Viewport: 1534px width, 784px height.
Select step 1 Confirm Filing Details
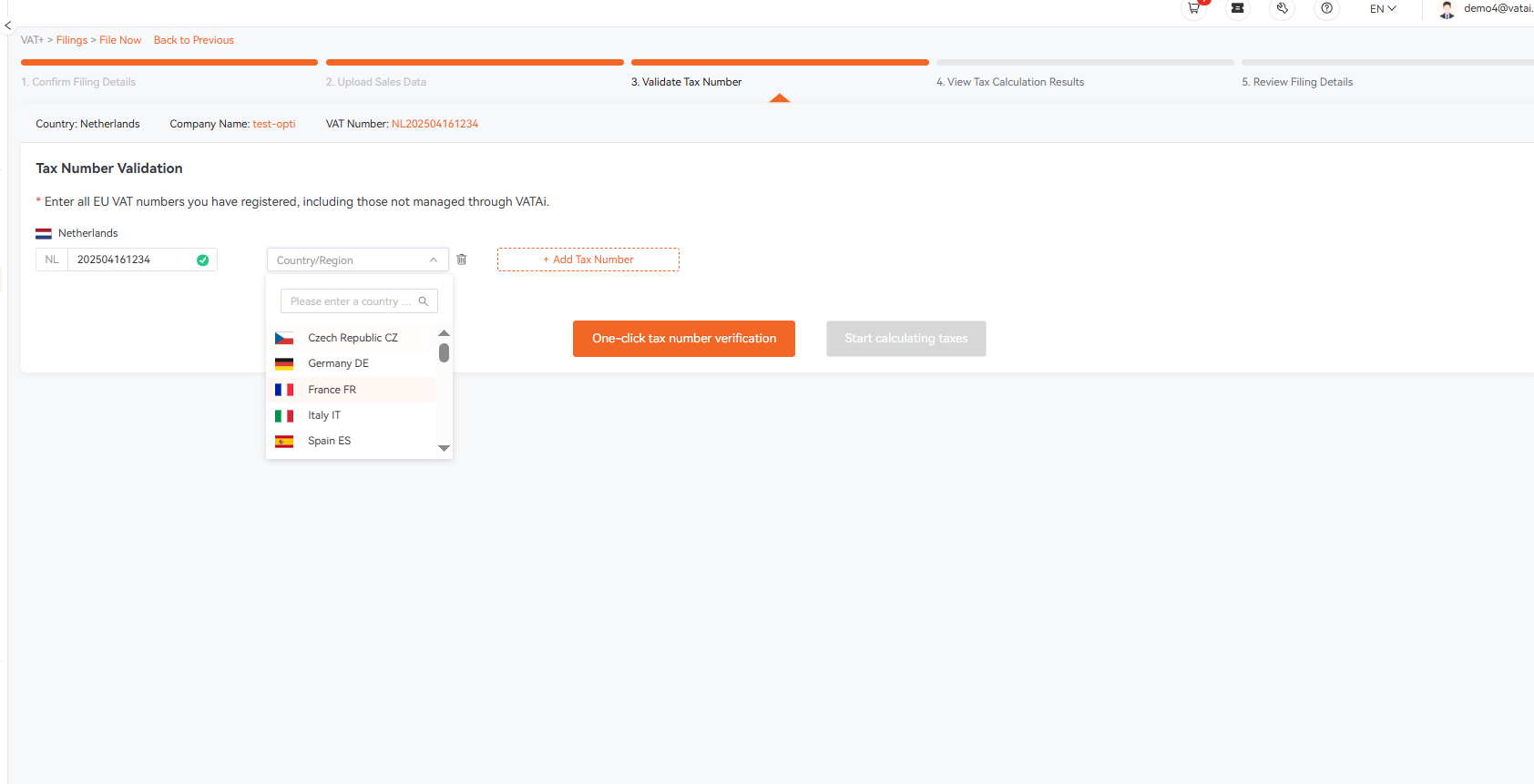[x=78, y=82]
